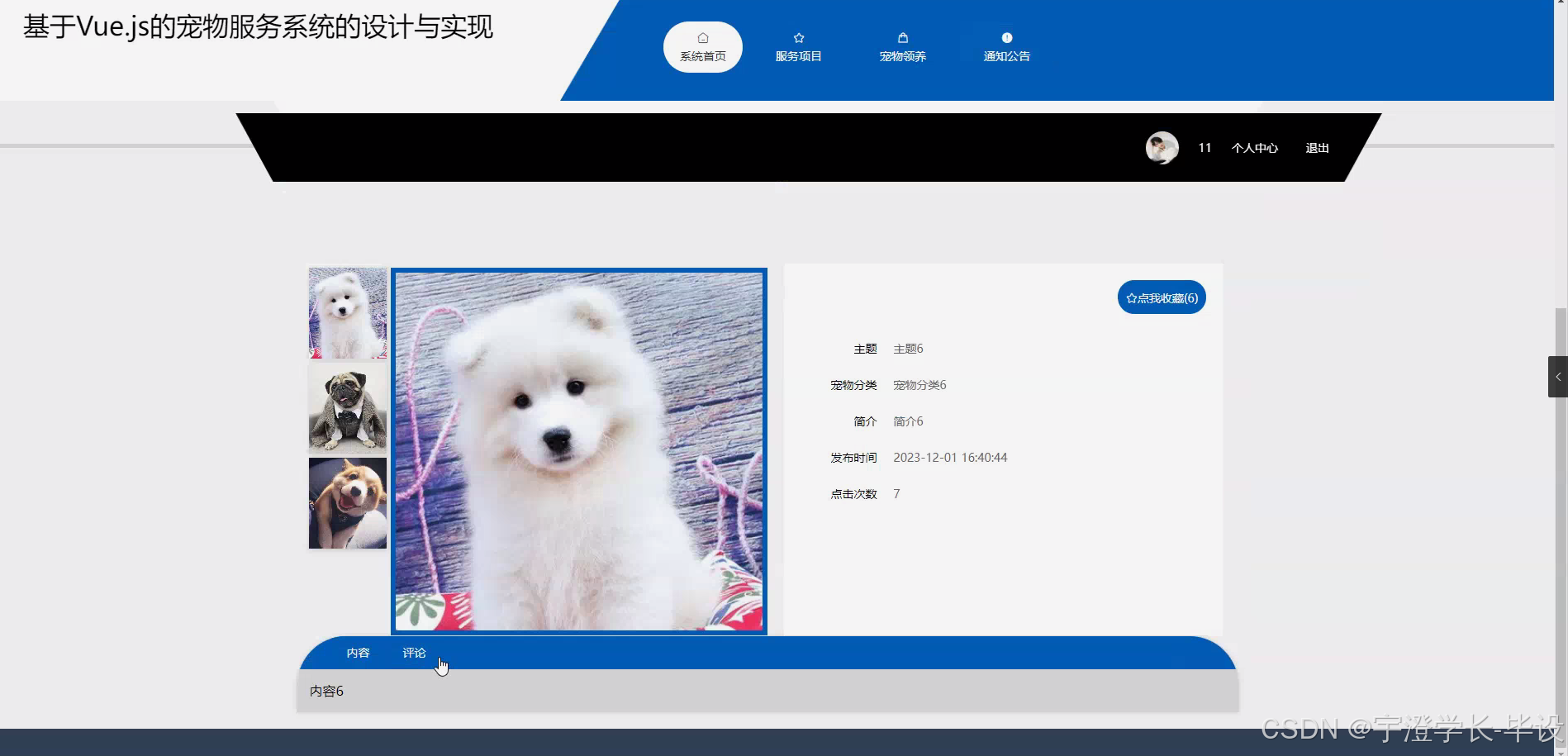
Task: Open the user avatar in the black header bar
Action: click(1162, 148)
